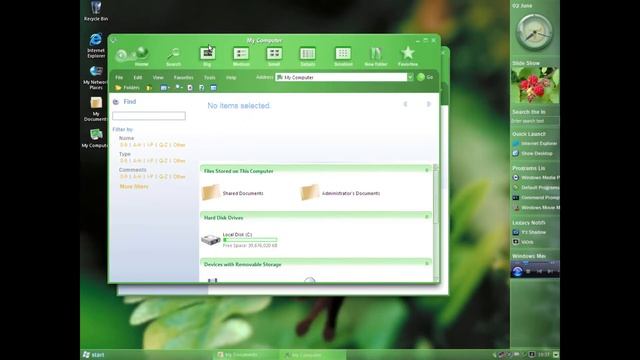Click the Home globe icon in the toolbar
This screenshot has height=360, width=640.
pyautogui.click(x=142, y=53)
